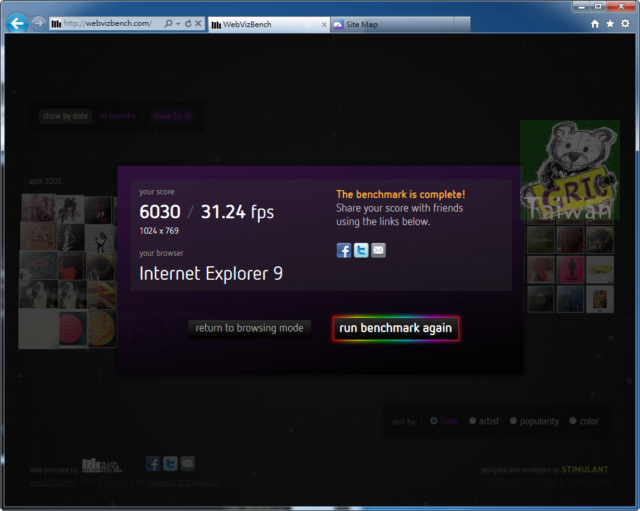Minimize the browser window
This screenshot has height=511, width=640.
582,7
